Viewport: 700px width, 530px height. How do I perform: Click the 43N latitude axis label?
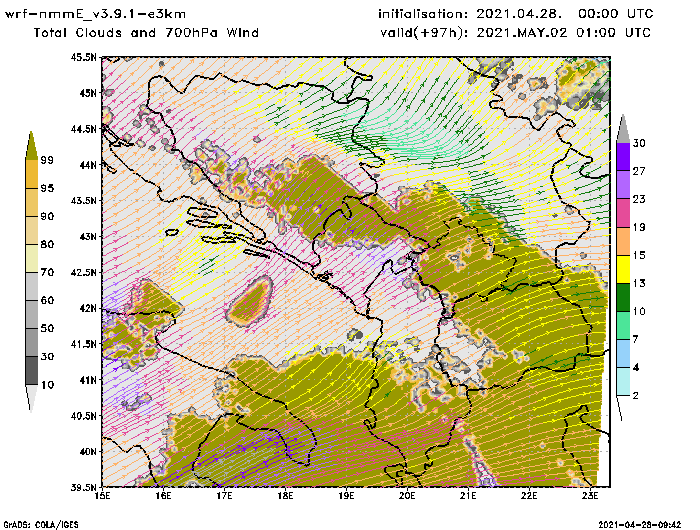(87, 236)
